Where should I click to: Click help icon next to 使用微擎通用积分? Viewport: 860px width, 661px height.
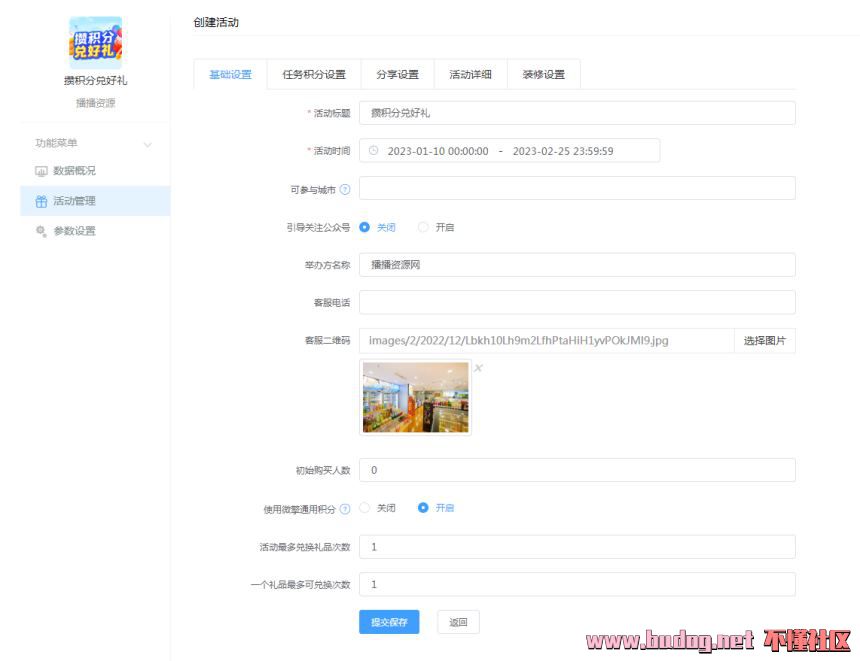pyautogui.click(x=345, y=509)
